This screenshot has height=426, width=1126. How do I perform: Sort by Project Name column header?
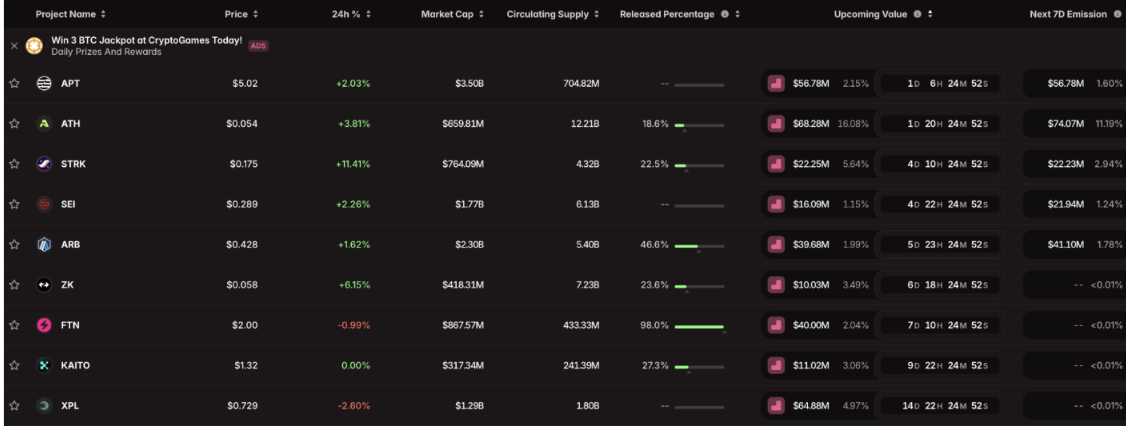[x=70, y=14]
